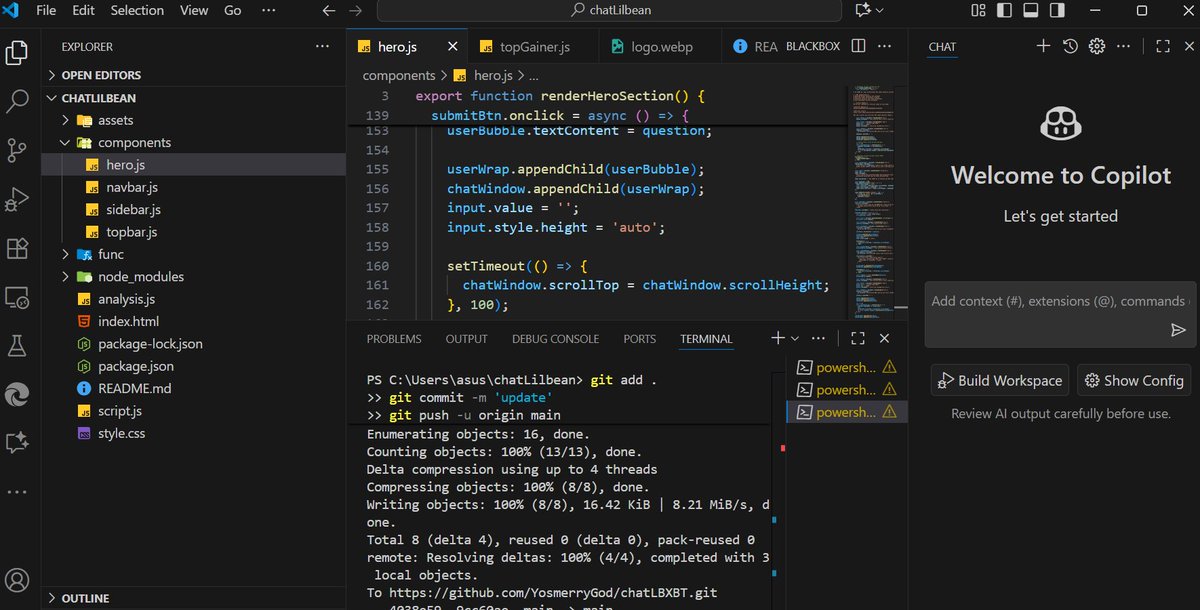Go forward with the navigation arrow
Image resolution: width=1200 pixels, height=610 pixels.
pyautogui.click(x=355, y=10)
